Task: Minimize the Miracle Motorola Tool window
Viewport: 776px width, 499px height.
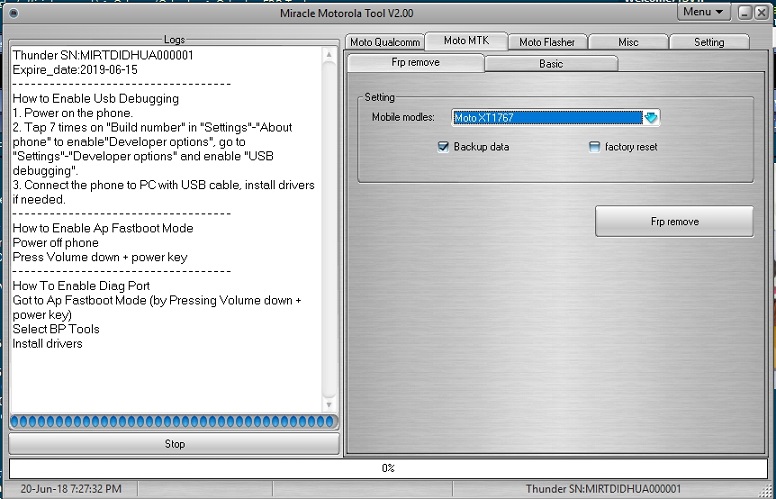Action: point(745,12)
